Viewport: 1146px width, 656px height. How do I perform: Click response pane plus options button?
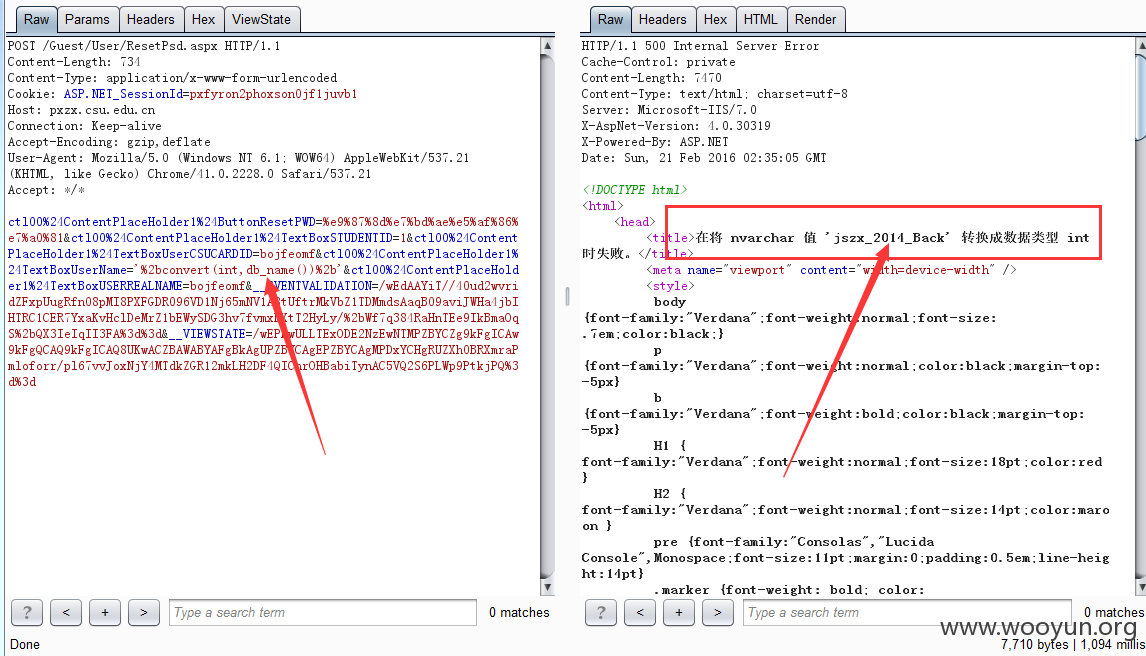tap(678, 612)
